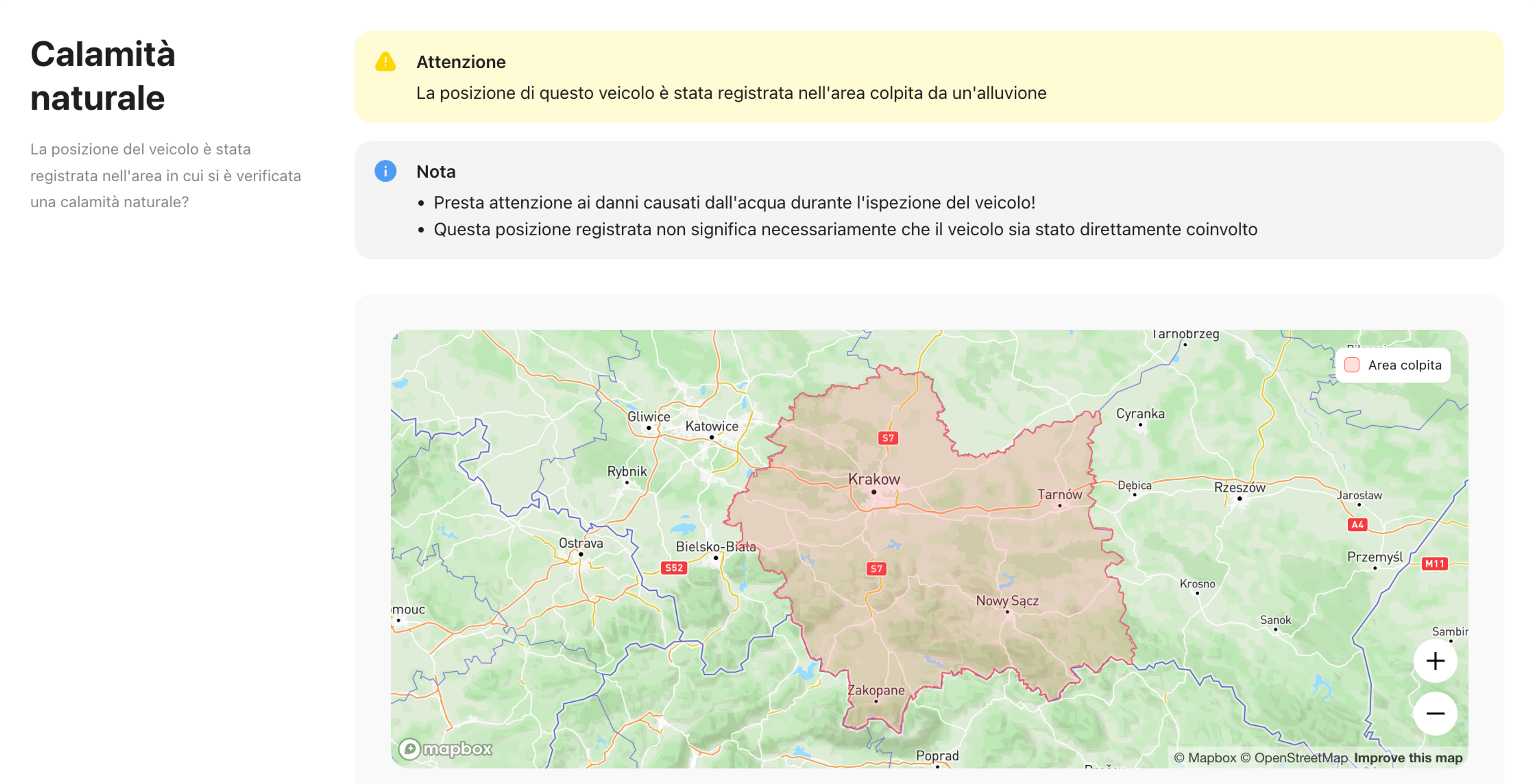The height and width of the screenshot is (784, 1534).
Task: Click the Nowy Sącz label on map
Action: coord(1007,601)
